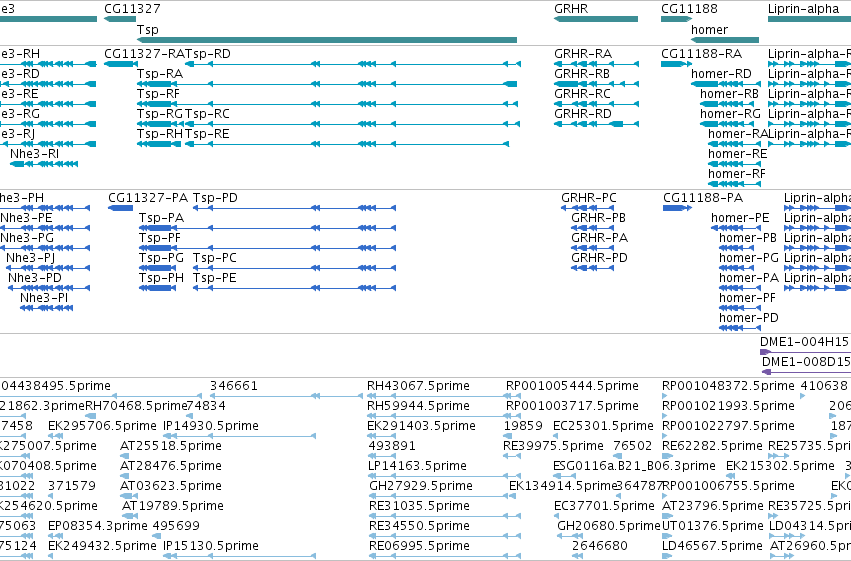Select the CG11188 gene label
851x561 pixels.
tap(689, 9)
